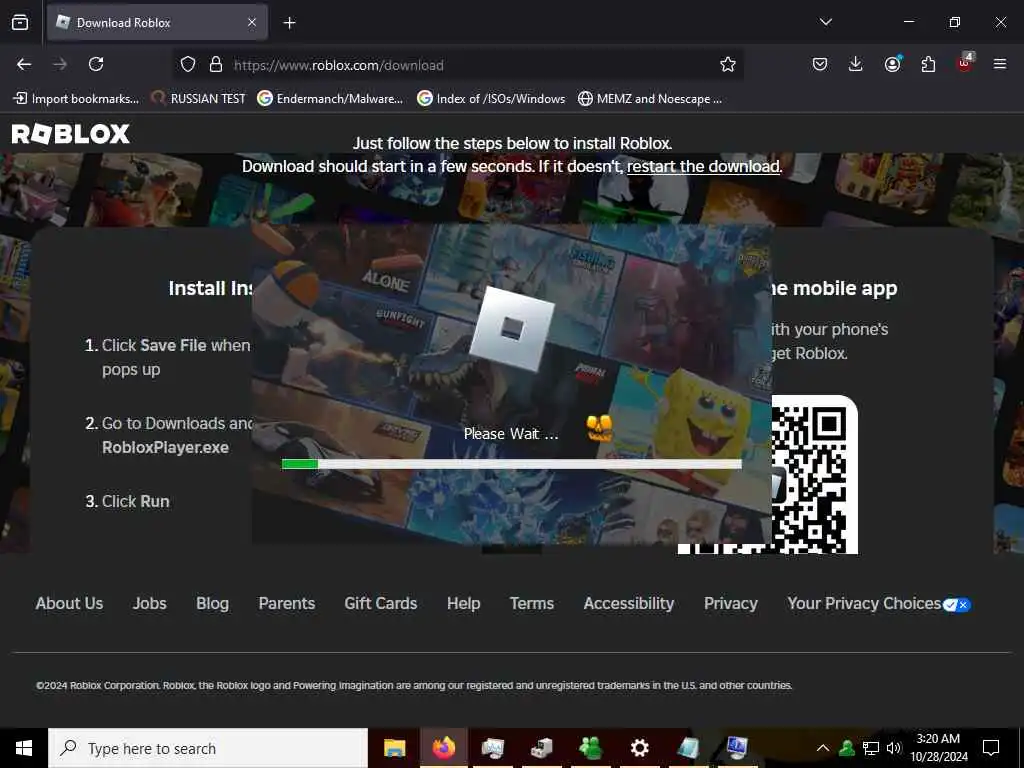Open Firefox application hamburger menu
Screen dimensions: 1024x768
[1000, 64]
